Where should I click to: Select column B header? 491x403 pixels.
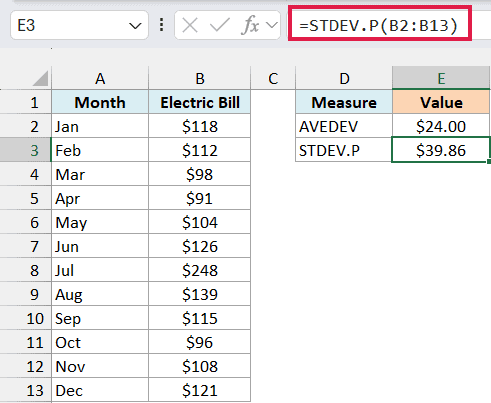[199, 79]
